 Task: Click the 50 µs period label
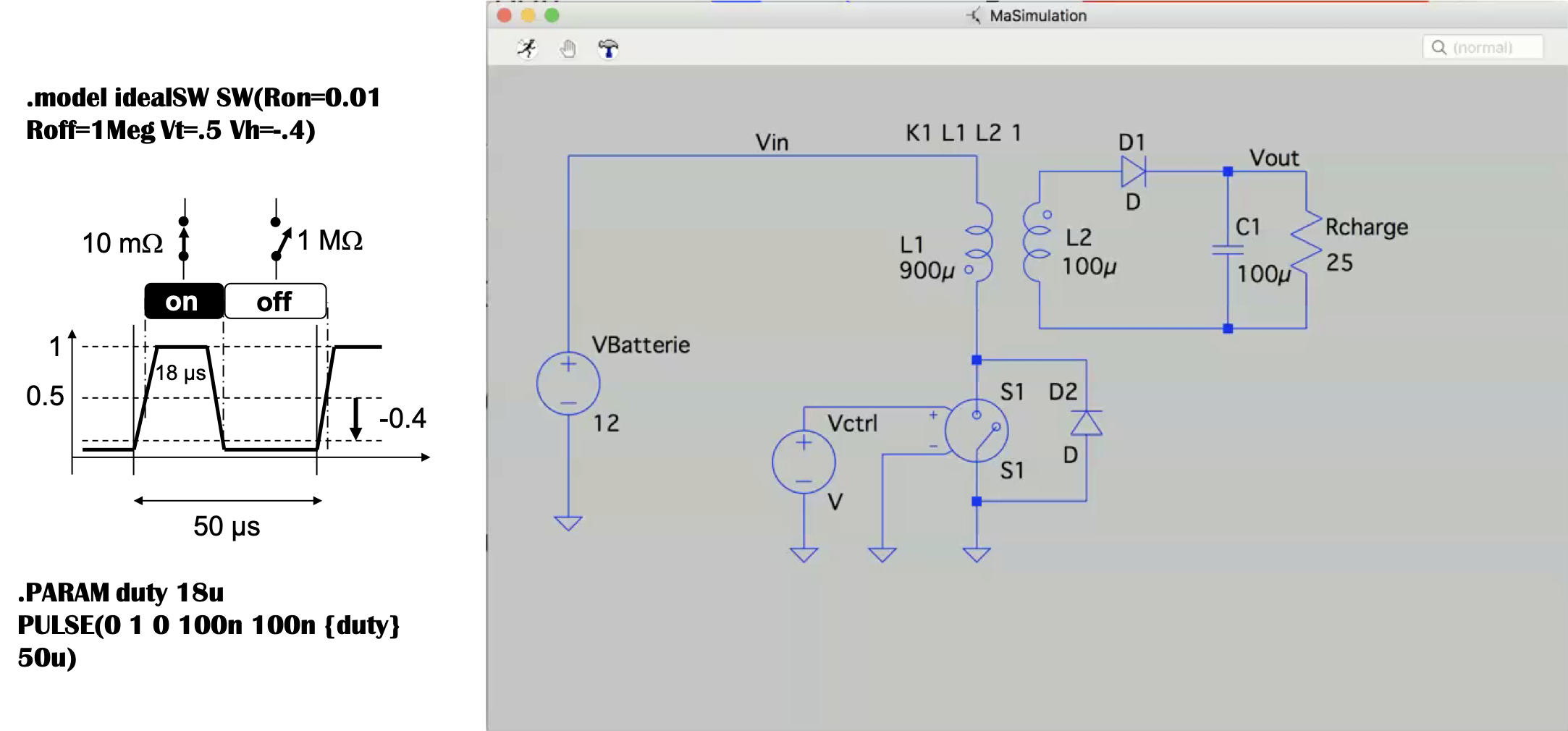click(227, 526)
